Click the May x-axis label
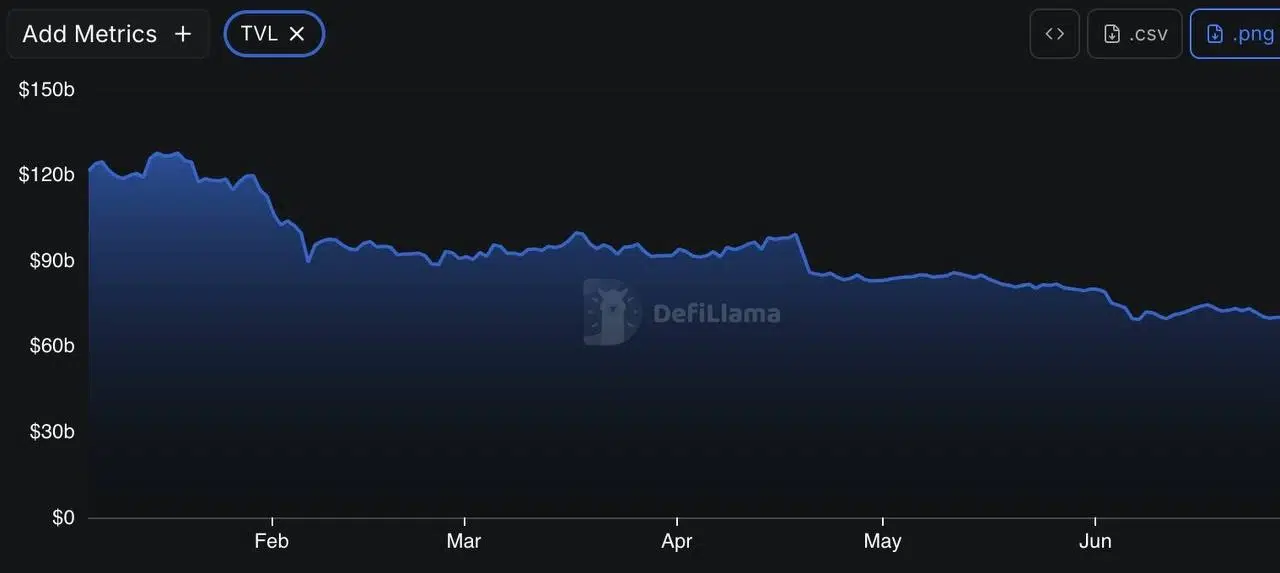1280x573 pixels. pos(883,541)
